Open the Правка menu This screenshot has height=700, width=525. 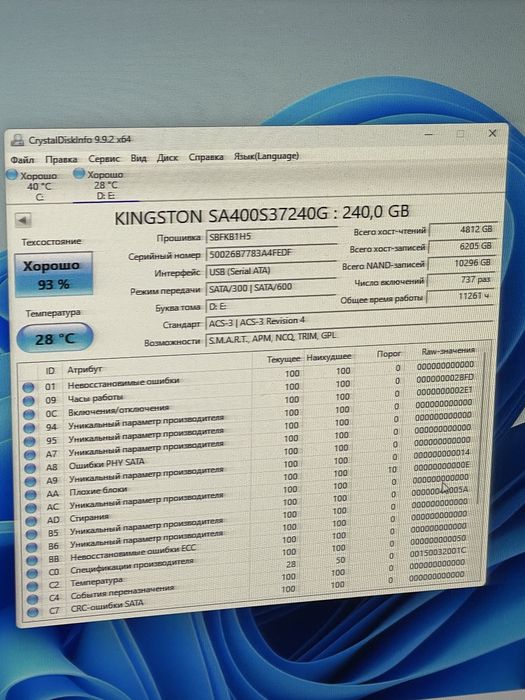click(x=61, y=159)
